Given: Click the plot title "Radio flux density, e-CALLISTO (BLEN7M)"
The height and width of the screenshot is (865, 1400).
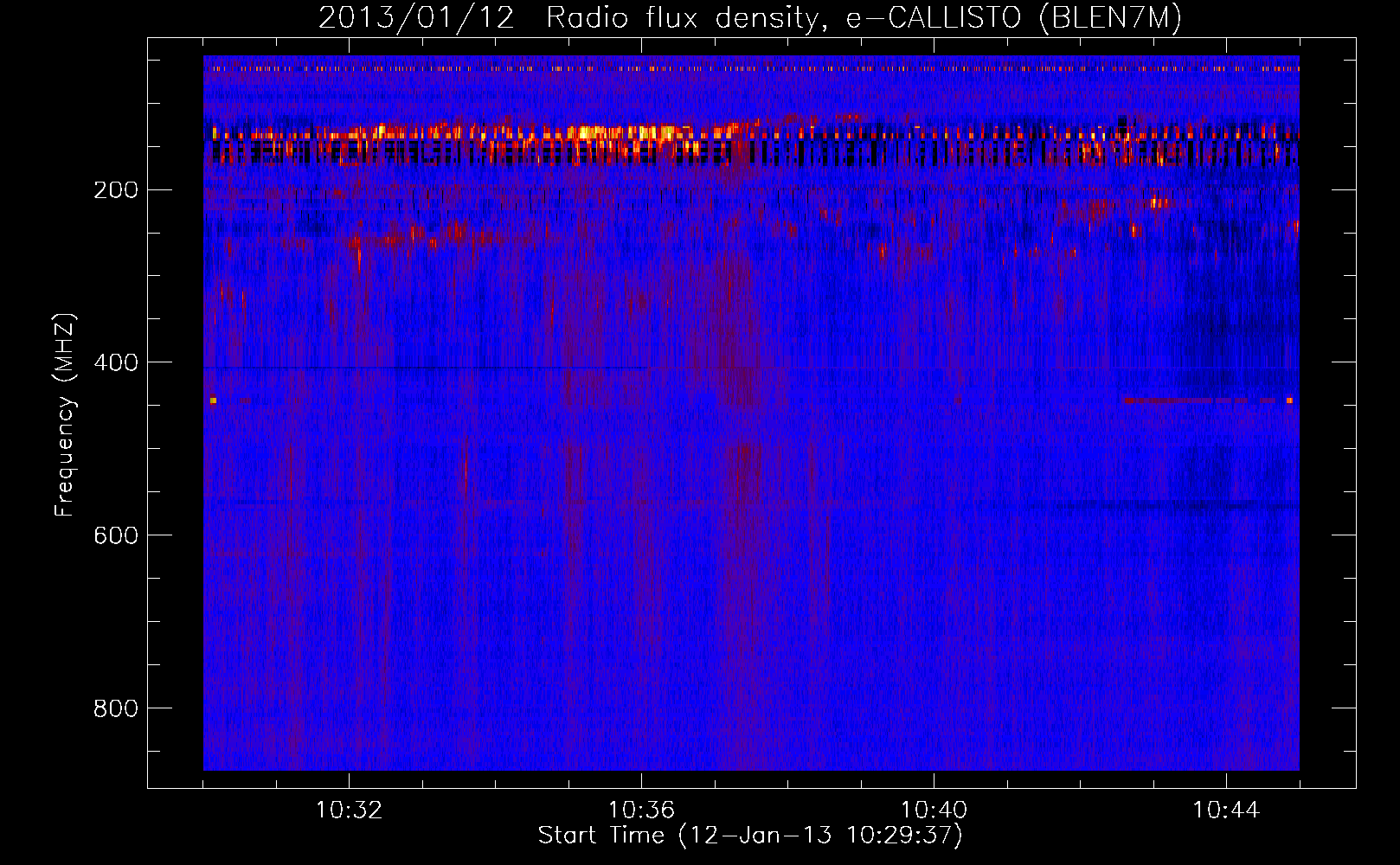Looking at the screenshot, I should pos(864,17).
